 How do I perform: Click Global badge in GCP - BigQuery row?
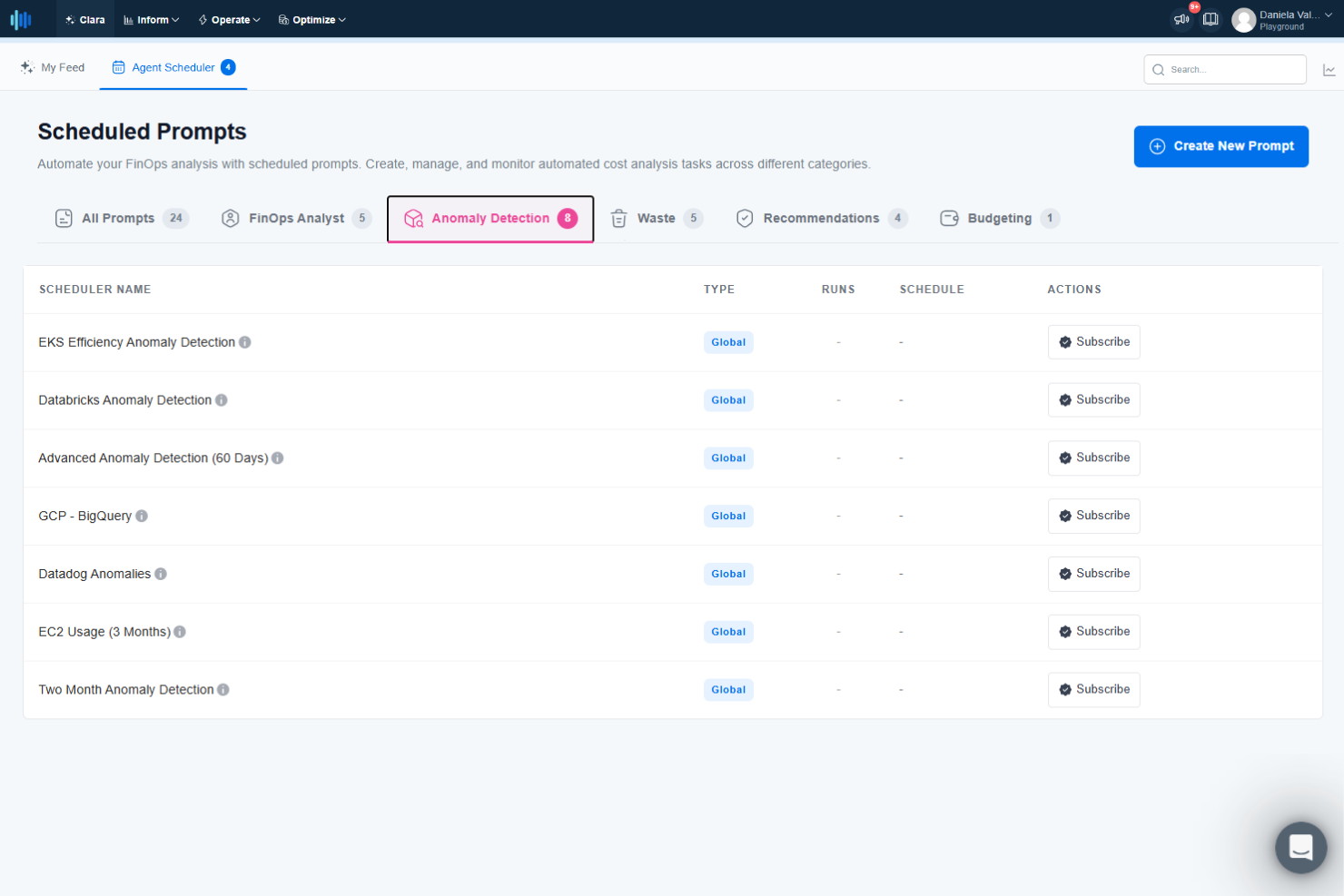728,516
